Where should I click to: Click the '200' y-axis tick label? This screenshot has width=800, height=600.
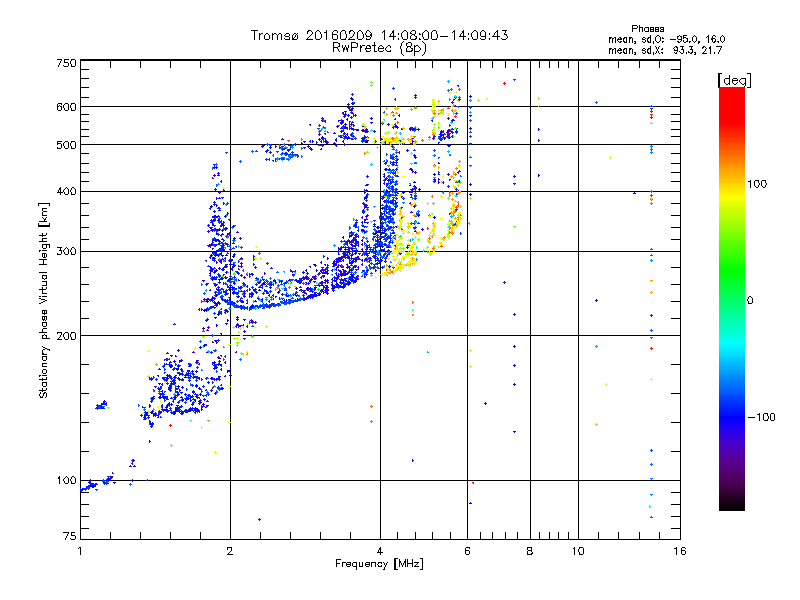point(66,336)
